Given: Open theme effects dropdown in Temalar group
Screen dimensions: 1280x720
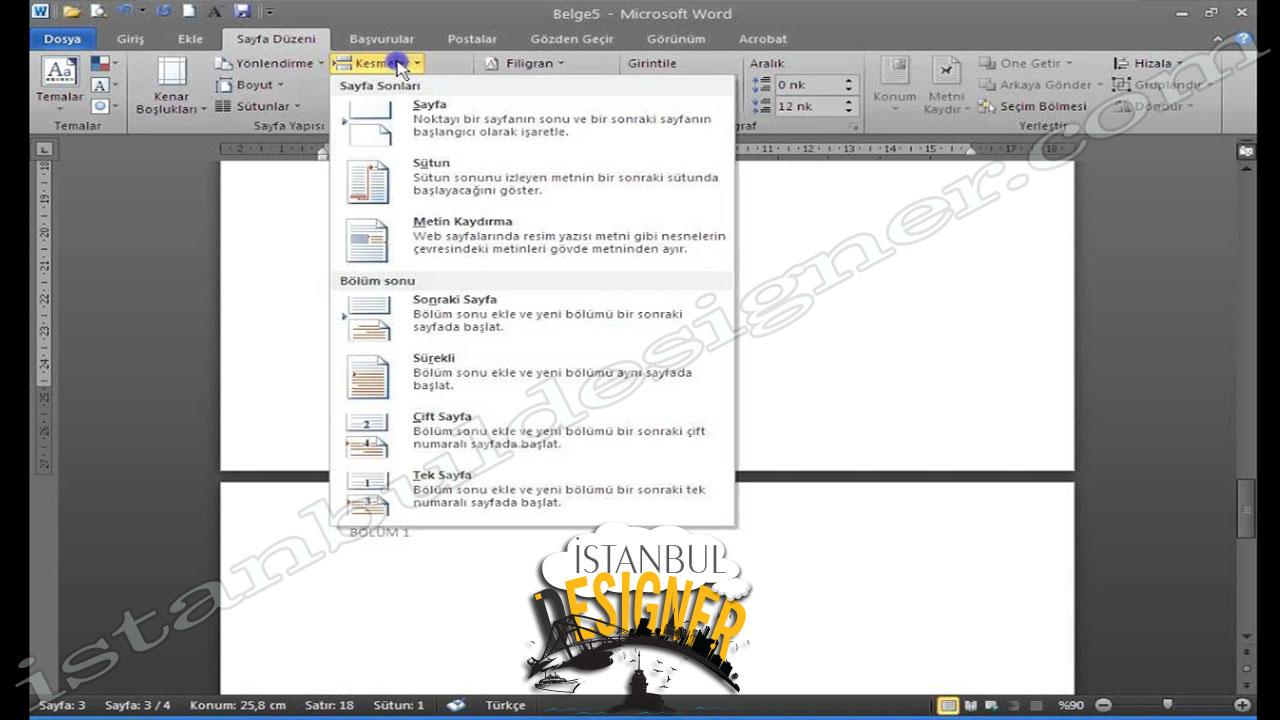Looking at the screenshot, I should 104,106.
